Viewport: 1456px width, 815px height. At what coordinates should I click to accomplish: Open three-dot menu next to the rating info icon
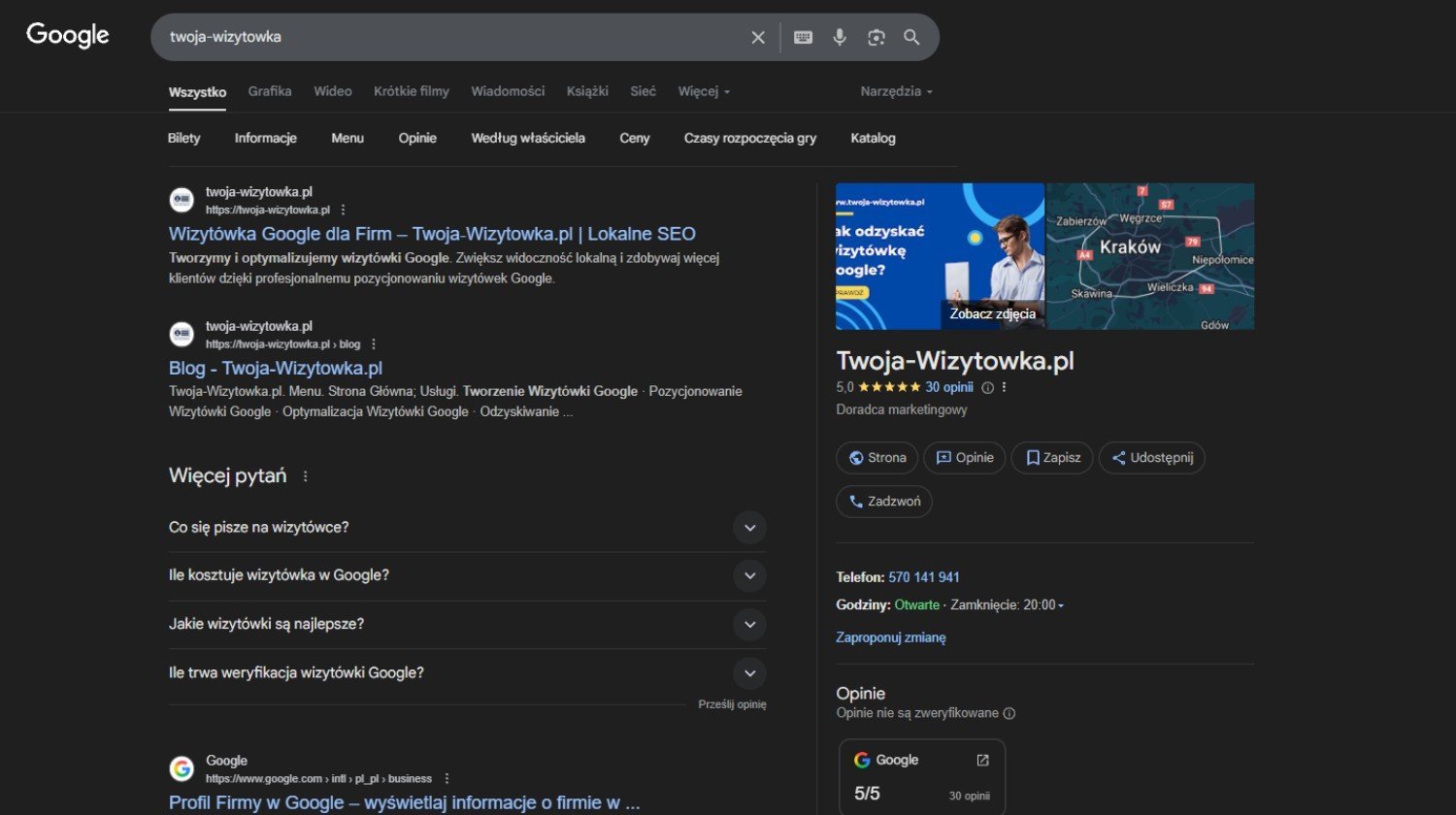pos(1005,387)
